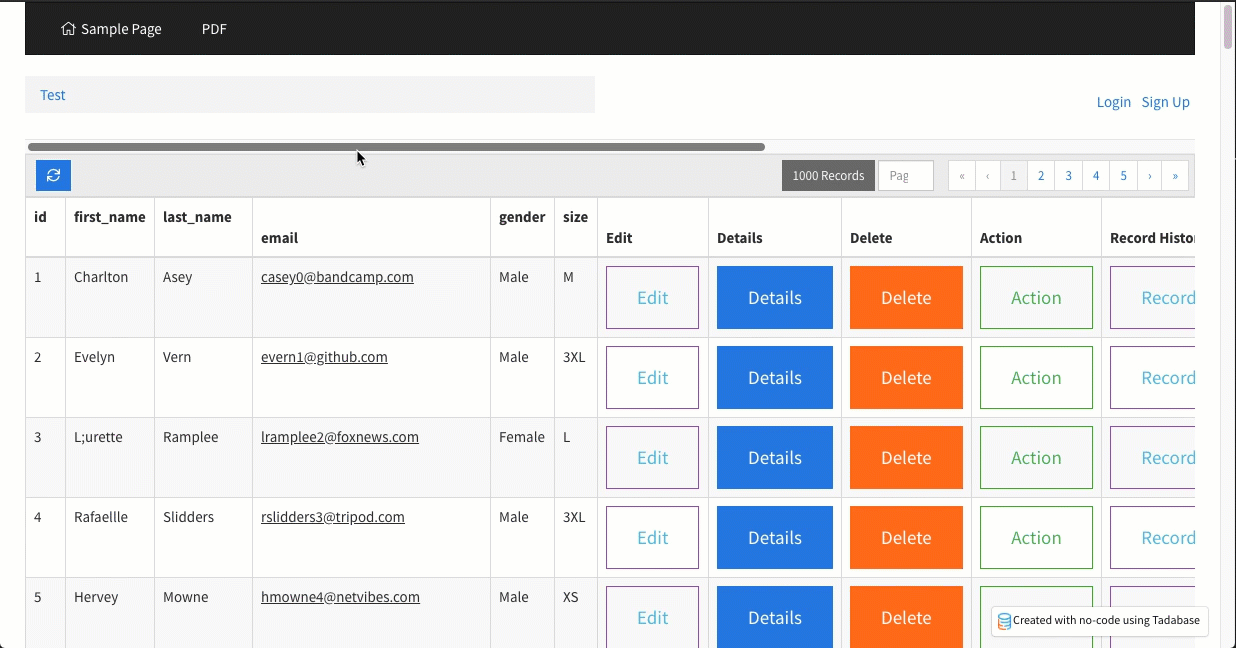Open Details for Evelyn Vern

click(x=774, y=378)
